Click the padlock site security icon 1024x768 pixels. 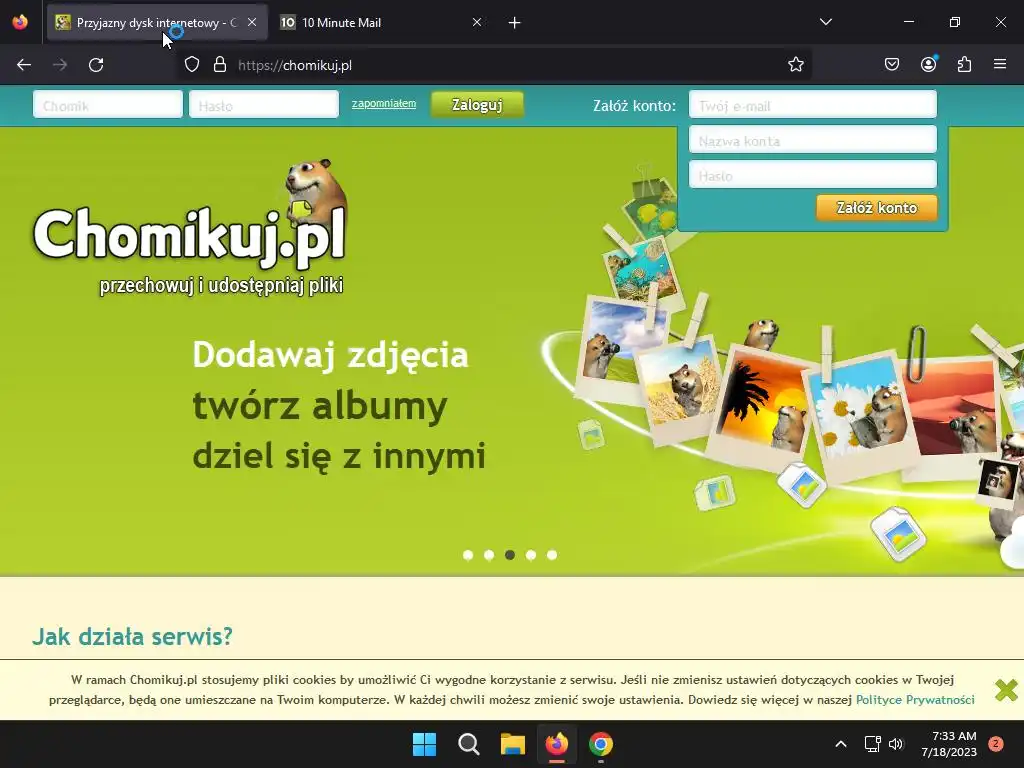tap(220, 65)
